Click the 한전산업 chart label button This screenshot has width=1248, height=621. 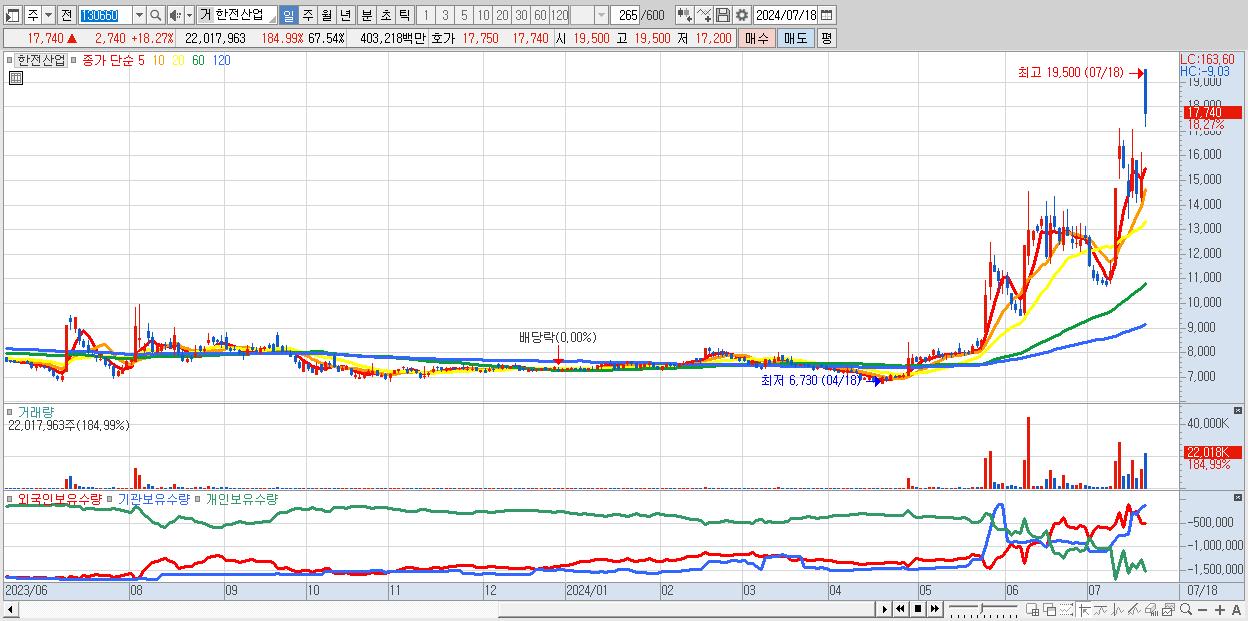point(41,60)
